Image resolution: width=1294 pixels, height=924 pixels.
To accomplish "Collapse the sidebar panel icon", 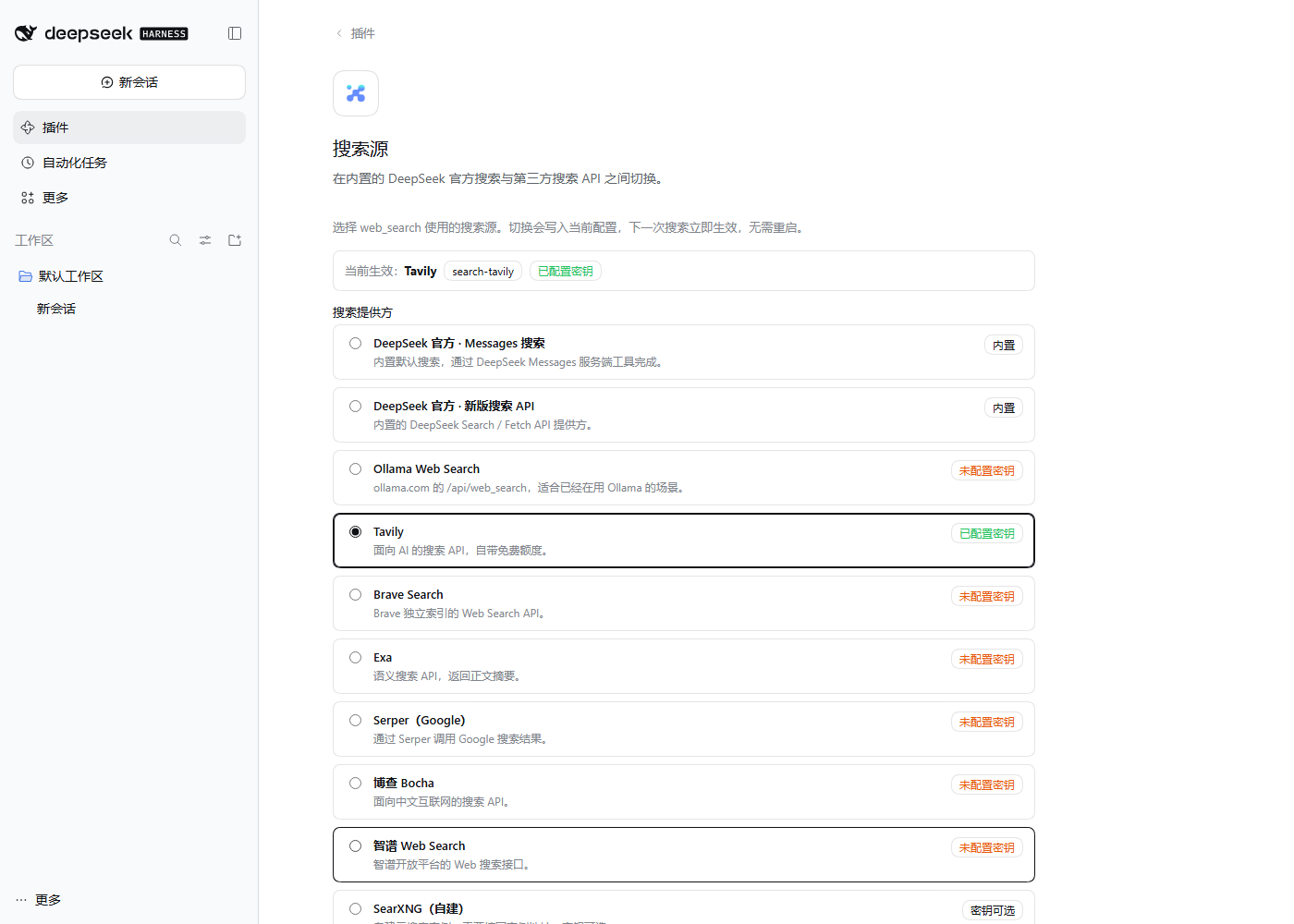I will point(235,33).
